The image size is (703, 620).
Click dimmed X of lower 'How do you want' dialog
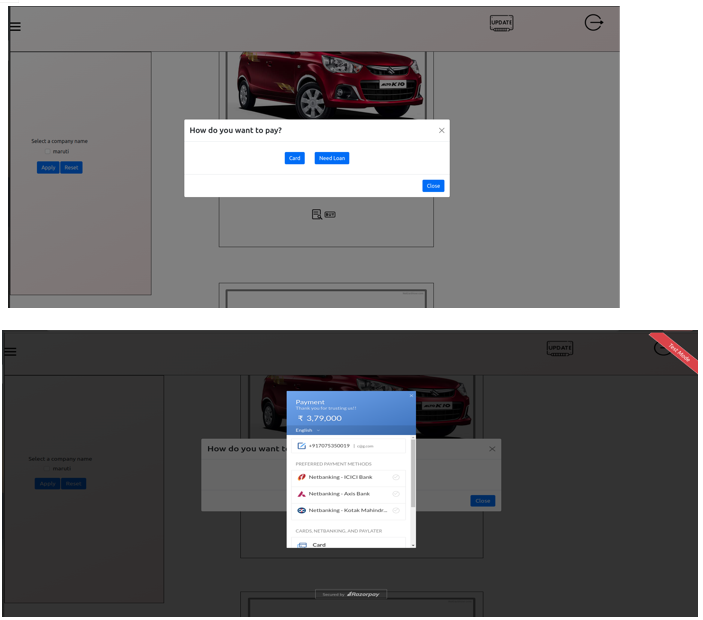coord(492,449)
